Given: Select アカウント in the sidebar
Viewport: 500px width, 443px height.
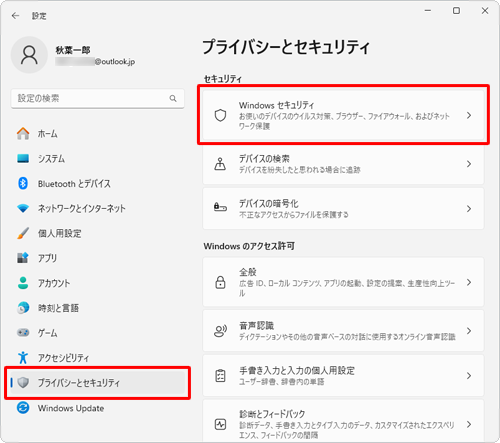Looking at the screenshot, I should 54,283.
